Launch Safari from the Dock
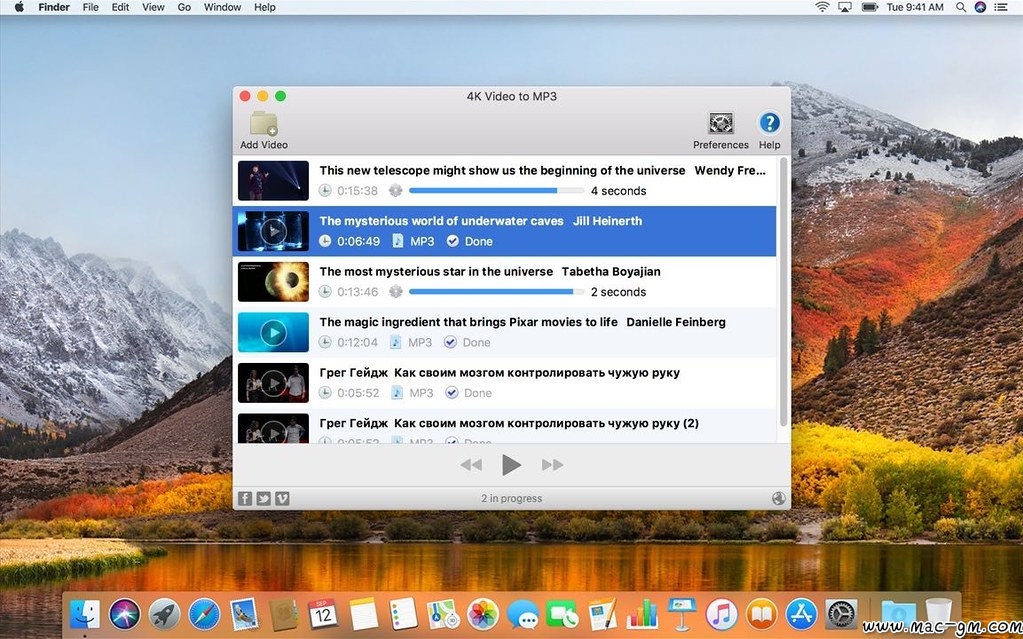1023x639 pixels. coord(204,614)
